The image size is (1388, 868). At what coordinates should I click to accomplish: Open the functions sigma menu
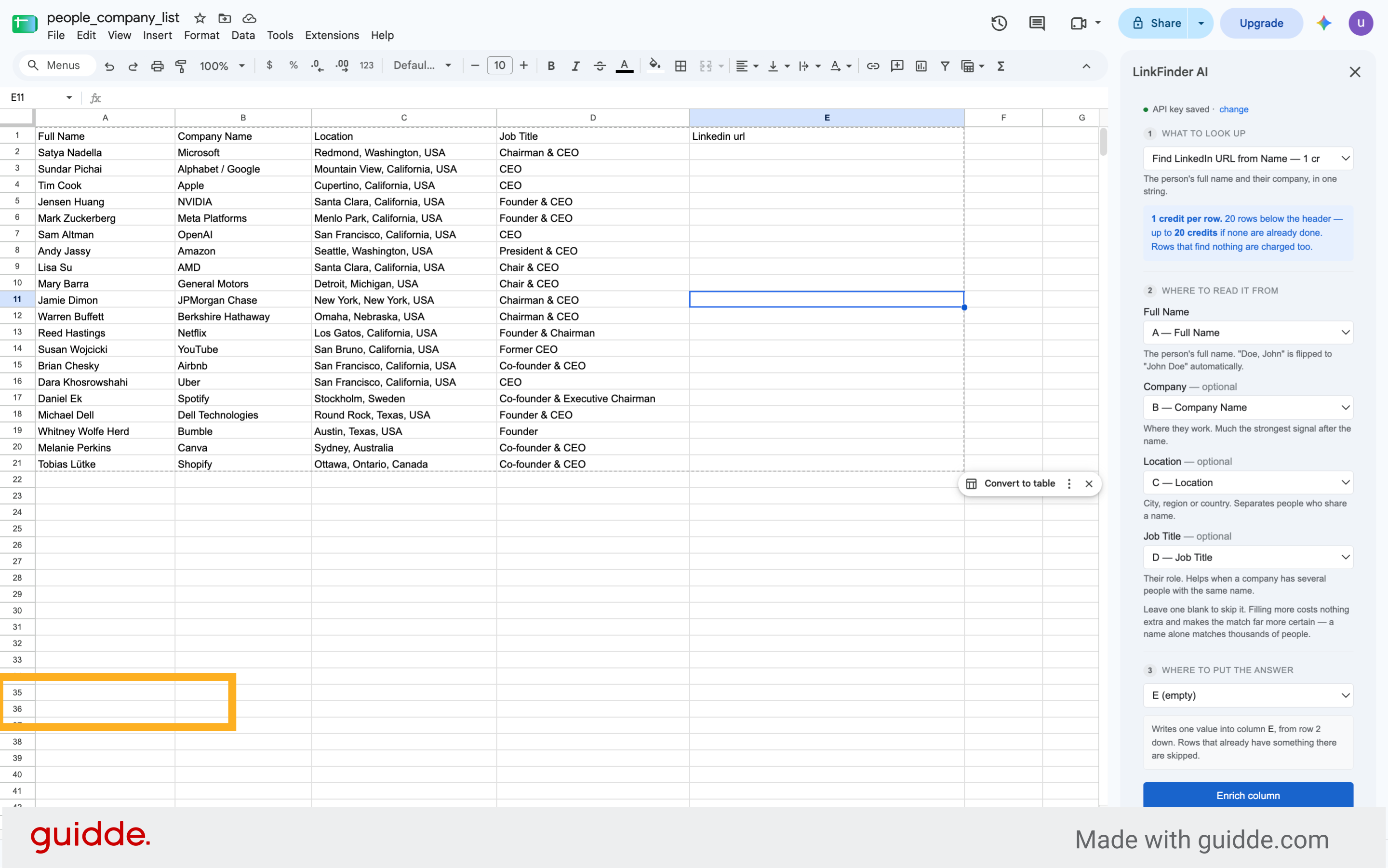coord(1001,66)
